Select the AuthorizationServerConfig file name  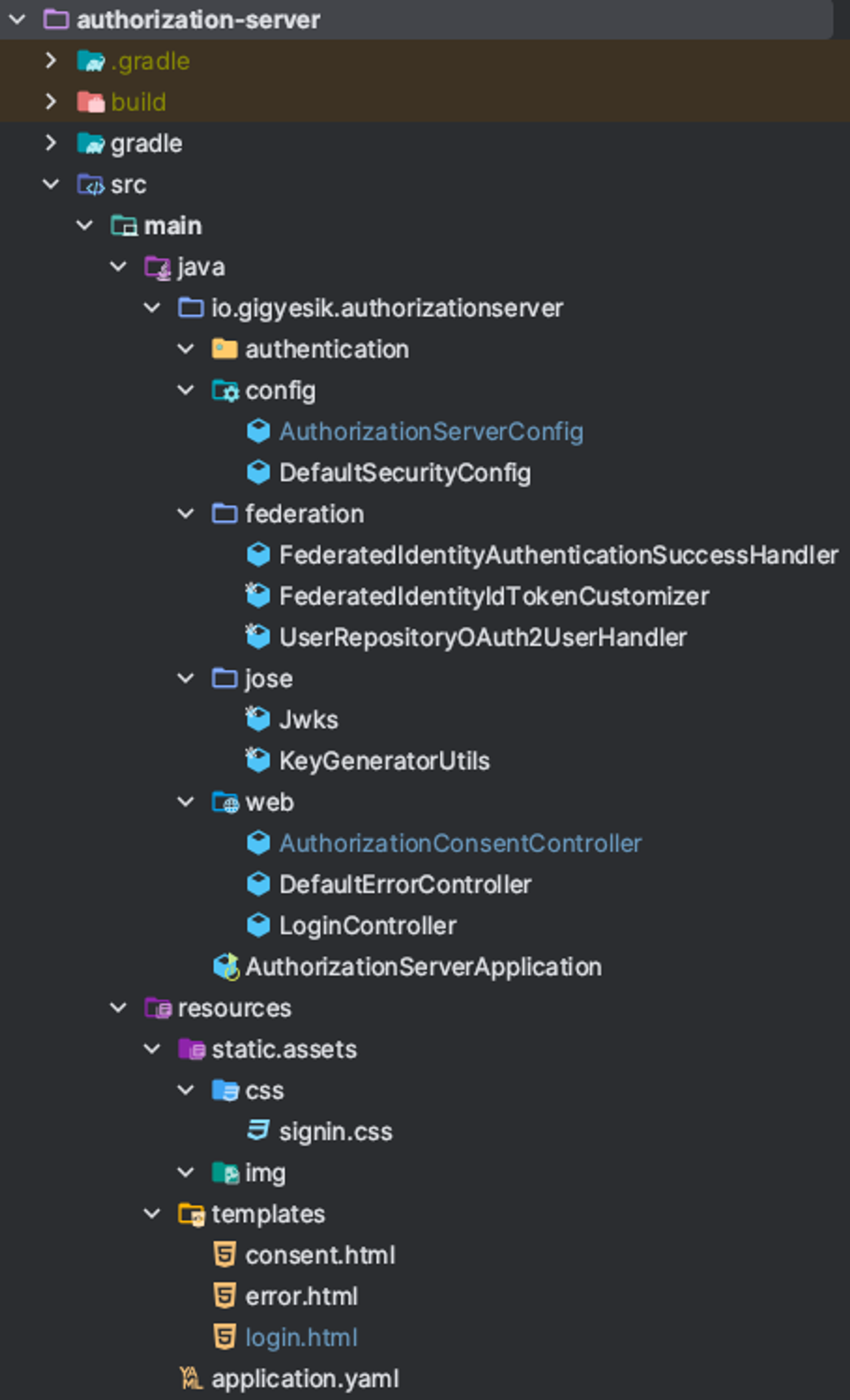(x=431, y=432)
